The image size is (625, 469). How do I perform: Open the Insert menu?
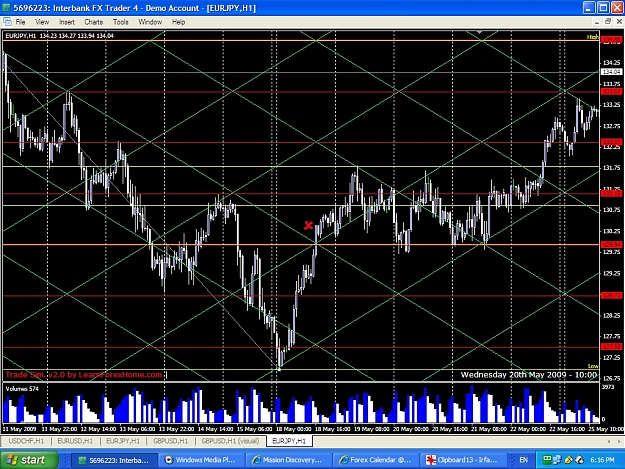[x=67, y=22]
